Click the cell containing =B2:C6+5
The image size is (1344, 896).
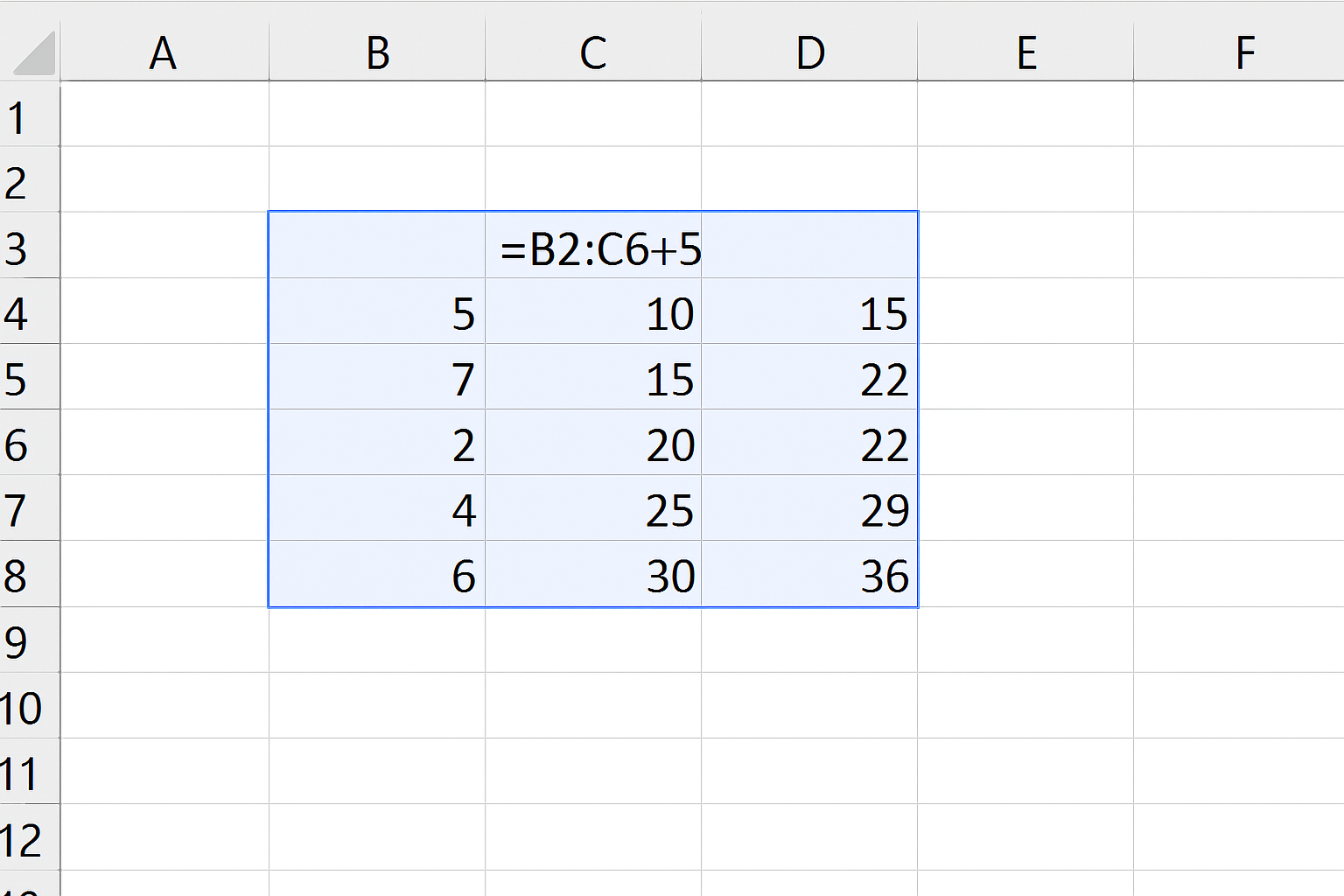point(593,245)
